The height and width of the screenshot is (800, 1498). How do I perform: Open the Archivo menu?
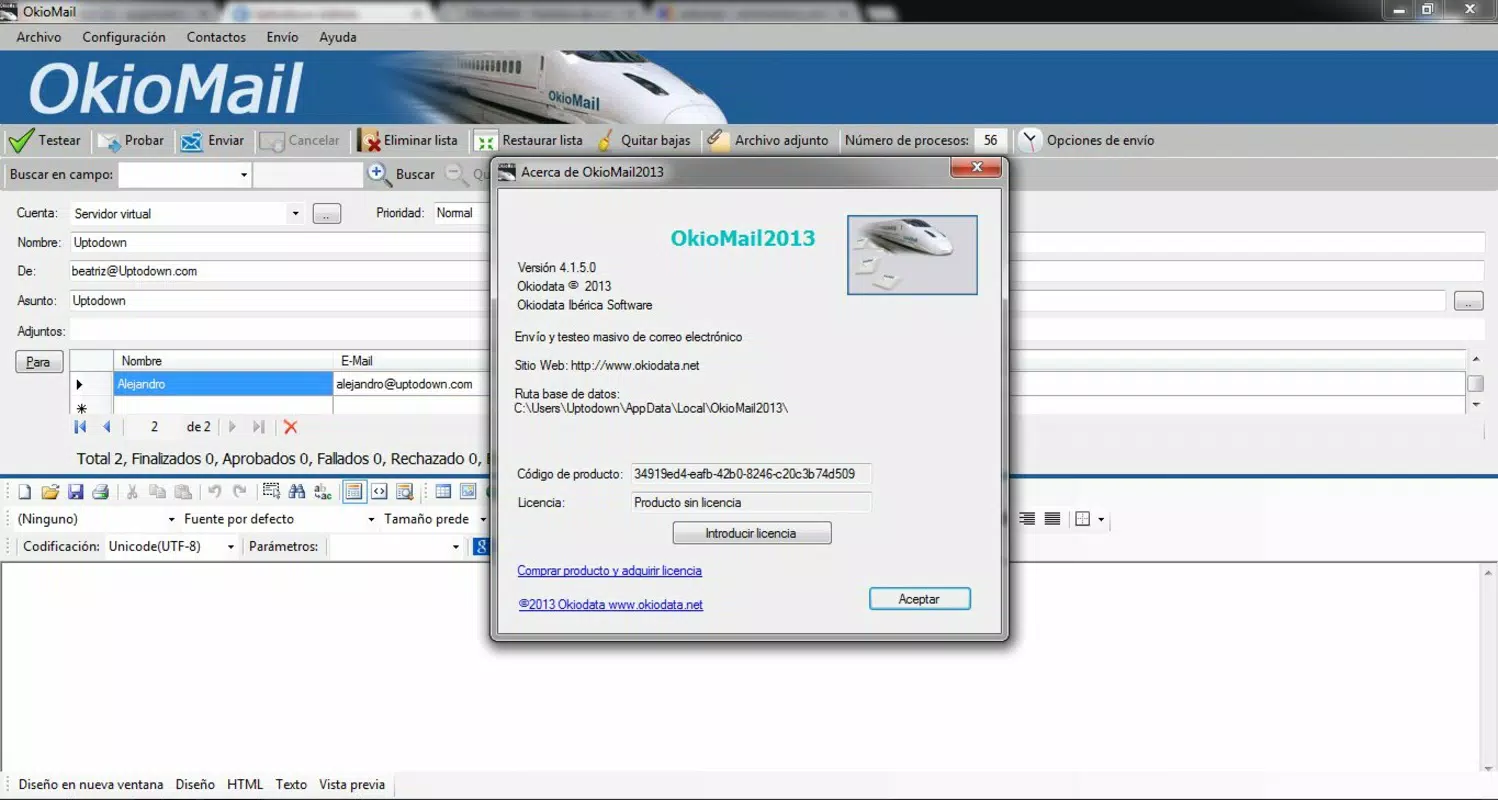point(39,37)
